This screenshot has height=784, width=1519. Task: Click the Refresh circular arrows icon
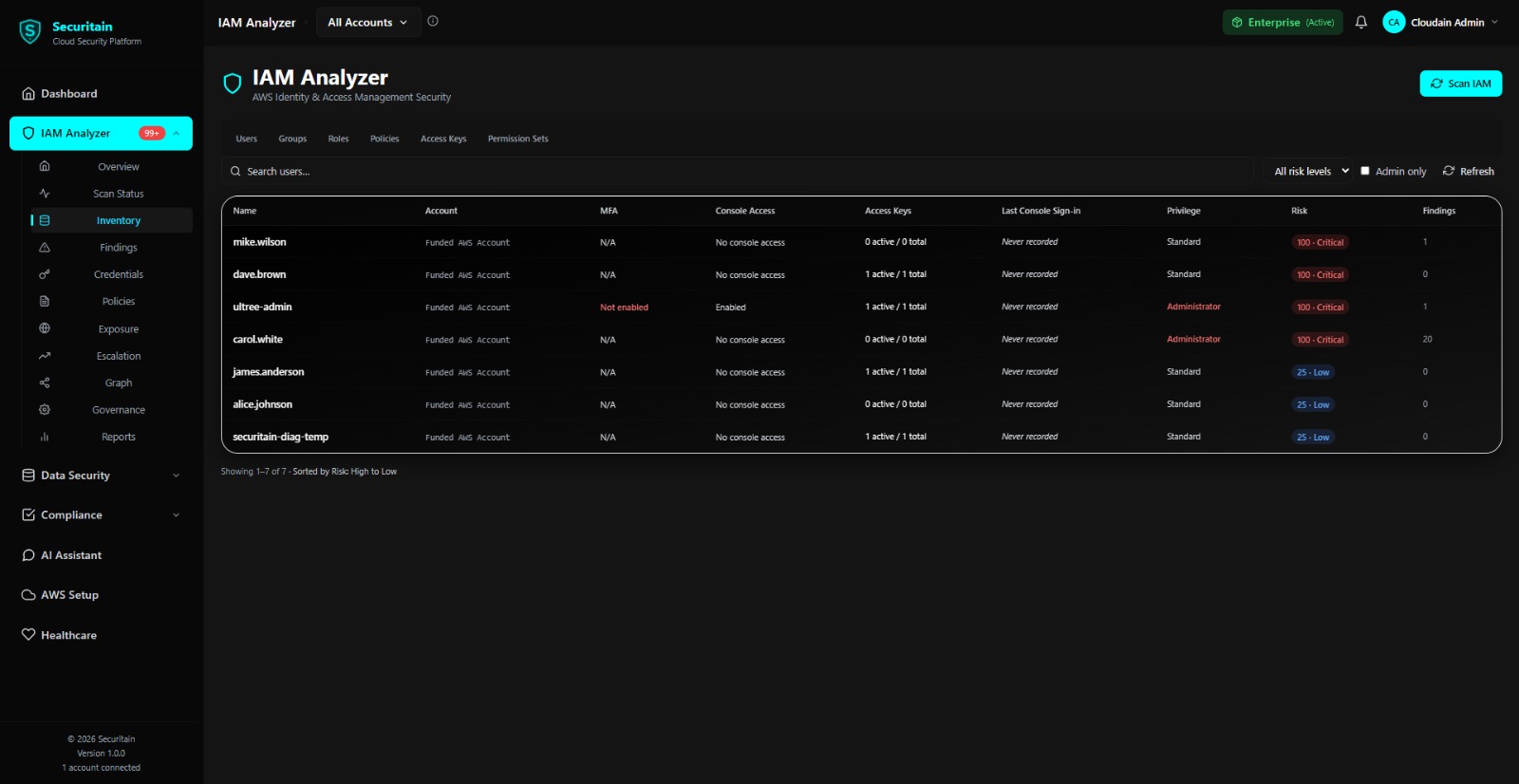(x=1449, y=171)
